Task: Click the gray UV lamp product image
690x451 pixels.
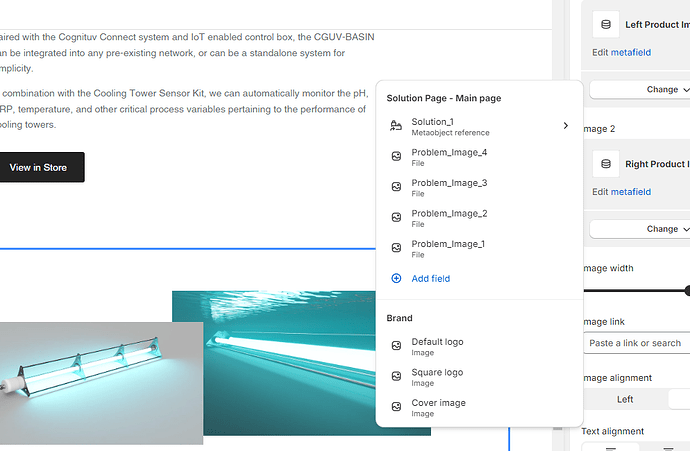Action: [101, 383]
